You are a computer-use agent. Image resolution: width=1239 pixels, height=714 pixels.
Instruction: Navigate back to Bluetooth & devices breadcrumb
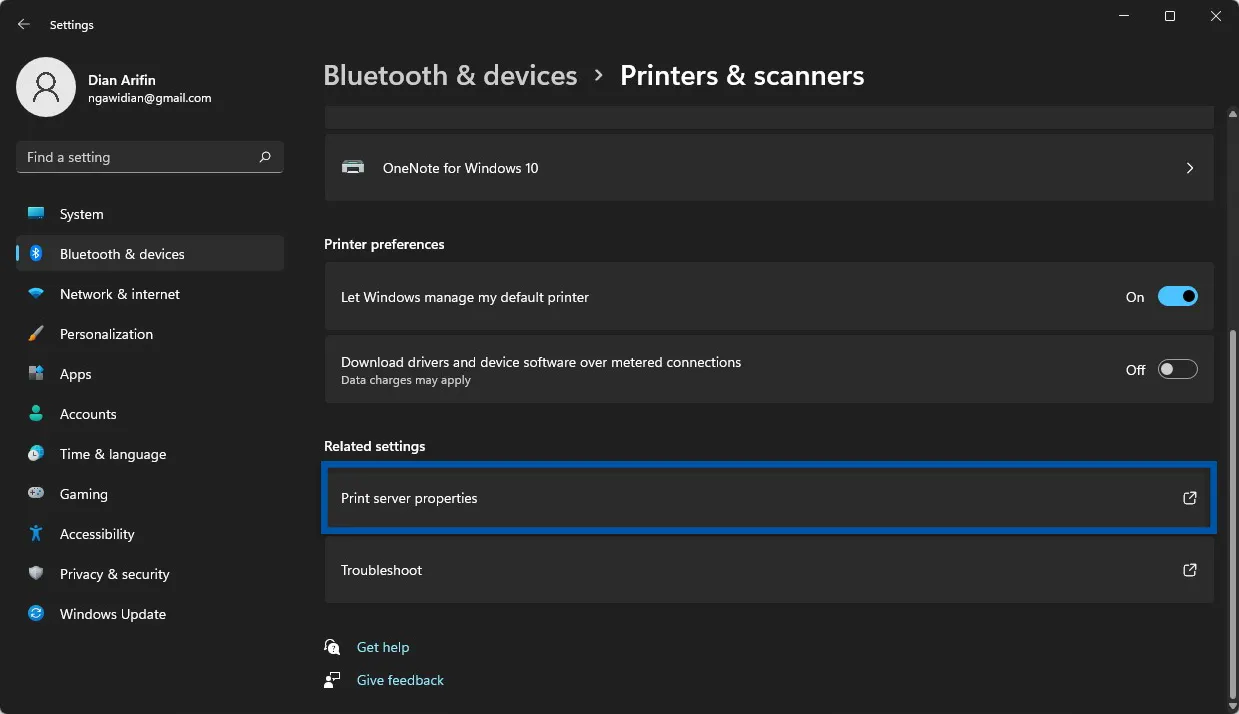(x=450, y=75)
